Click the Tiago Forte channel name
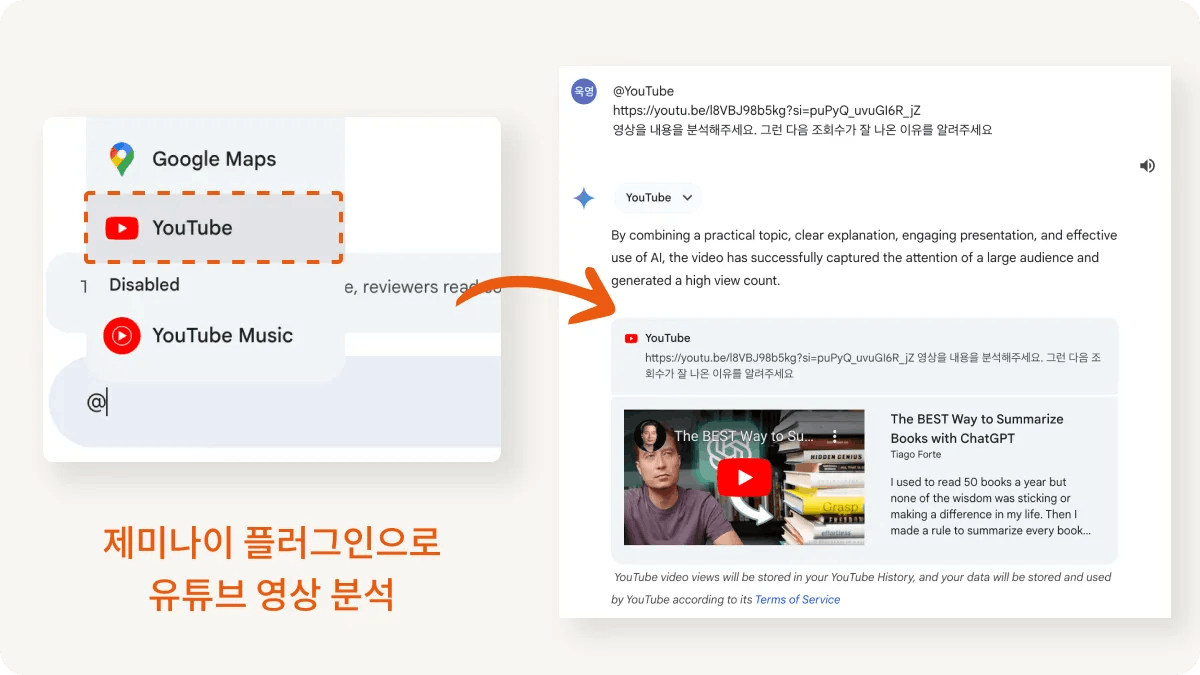The height and width of the screenshot is (675, 1200). (916, 455)
